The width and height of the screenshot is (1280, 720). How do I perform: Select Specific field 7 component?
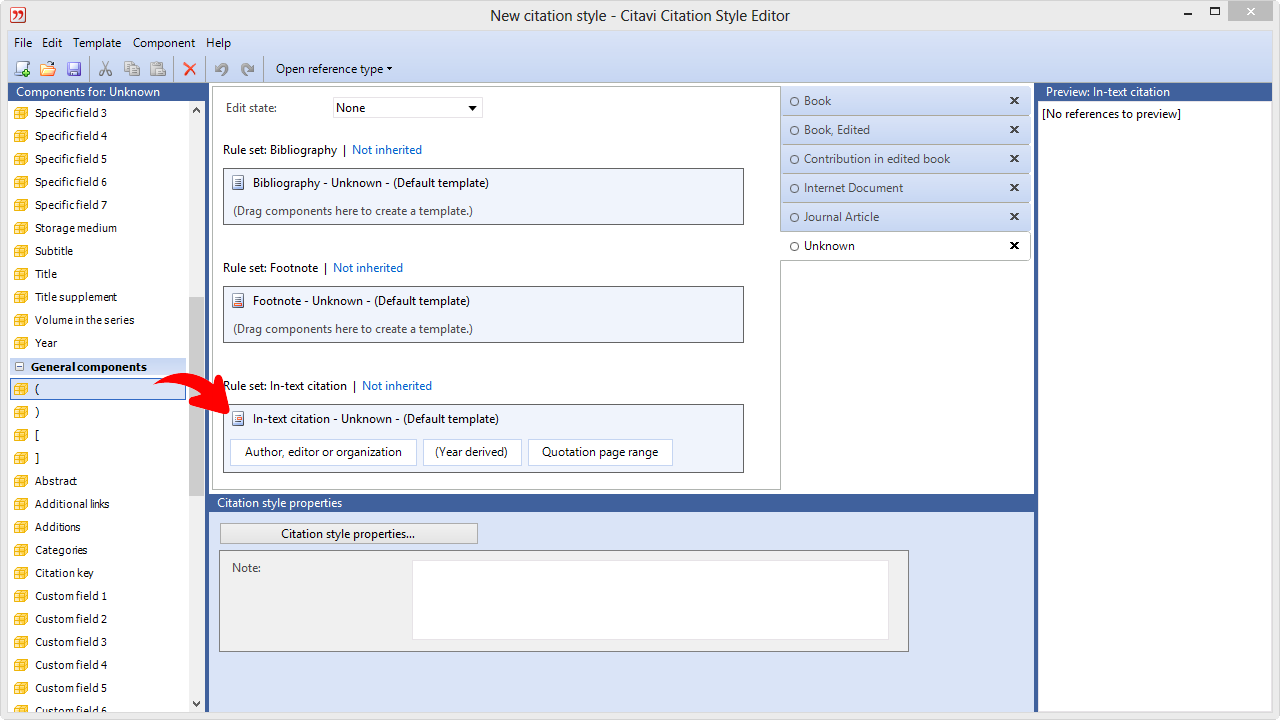point(71,205)
